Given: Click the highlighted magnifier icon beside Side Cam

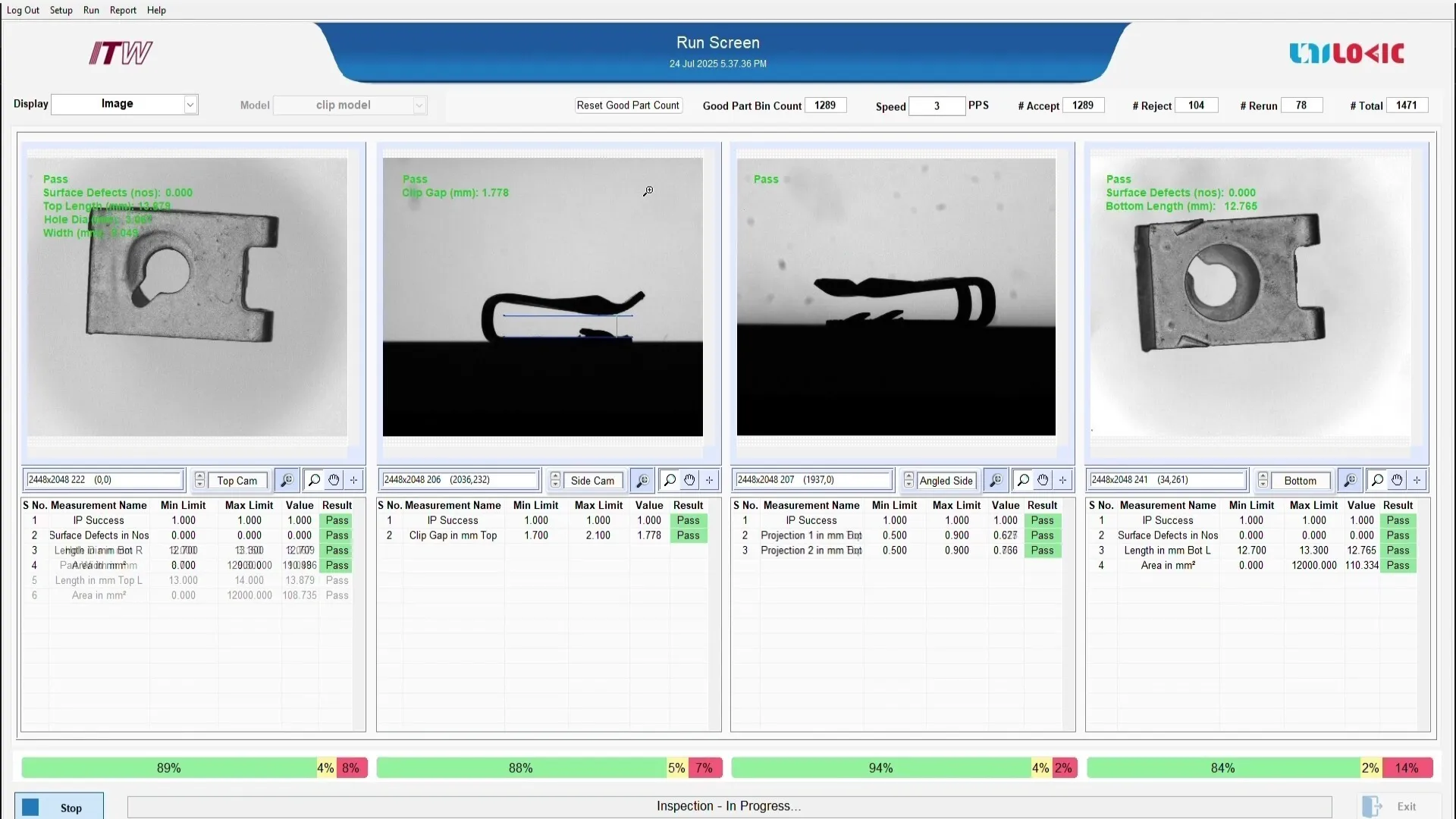Looking at the screenshot, I should pos(642,479).
